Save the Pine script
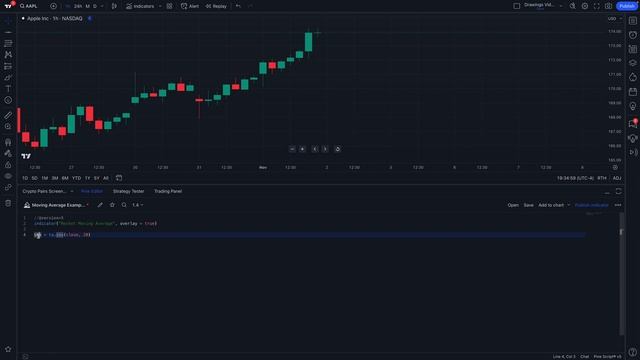 click(x=529, y=205)
